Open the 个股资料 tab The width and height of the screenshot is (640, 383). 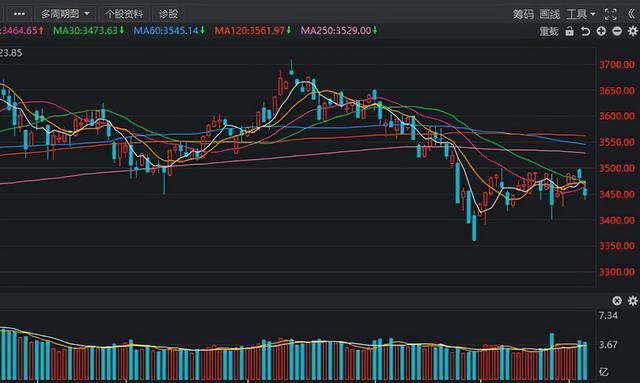tap(124, 14)
